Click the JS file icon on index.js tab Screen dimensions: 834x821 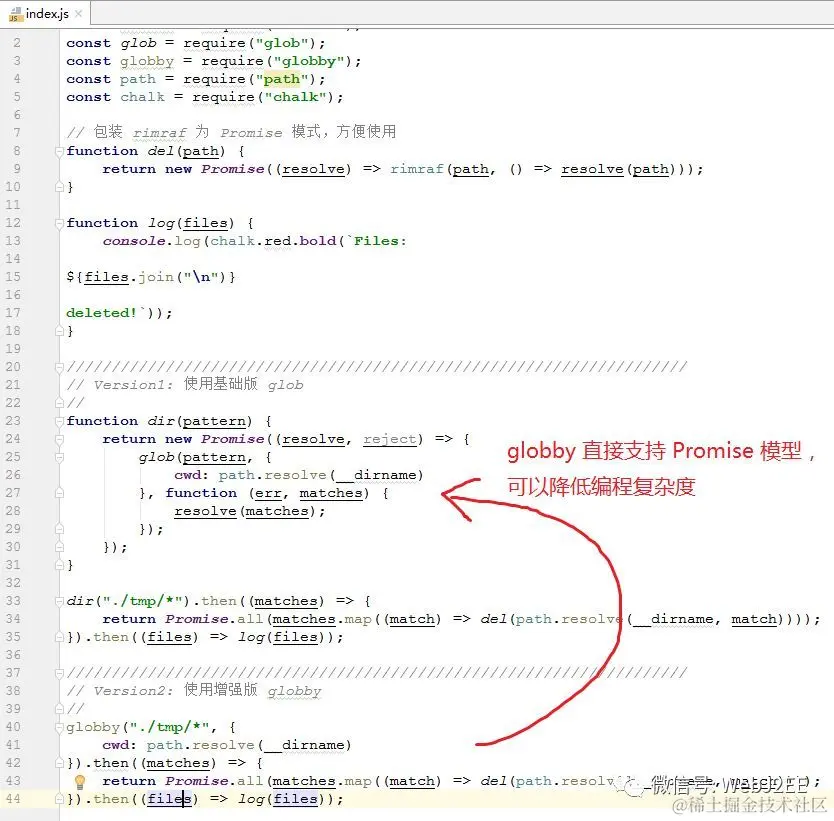(x=15, y=14)
